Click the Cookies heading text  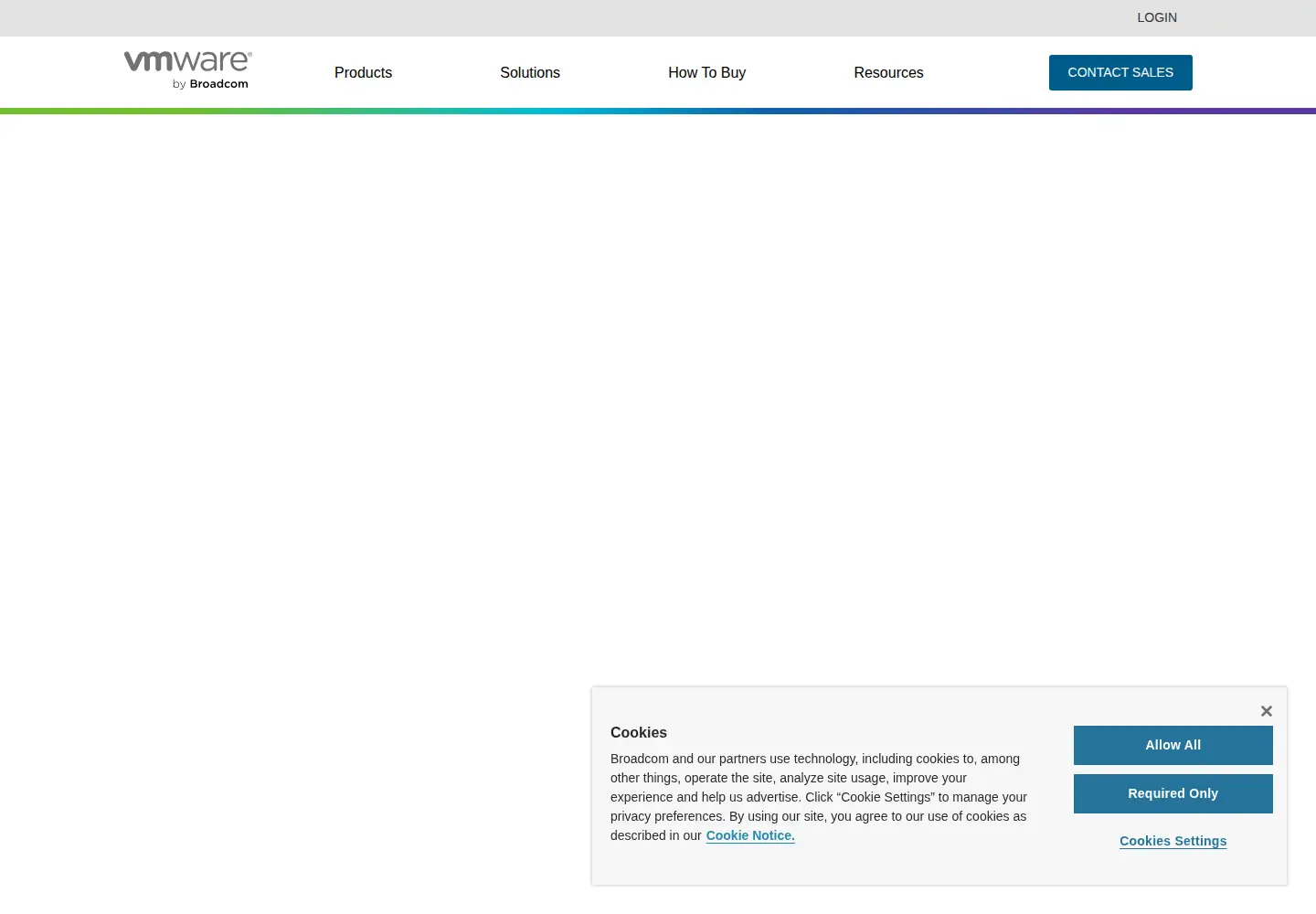(x=639, y=732)
